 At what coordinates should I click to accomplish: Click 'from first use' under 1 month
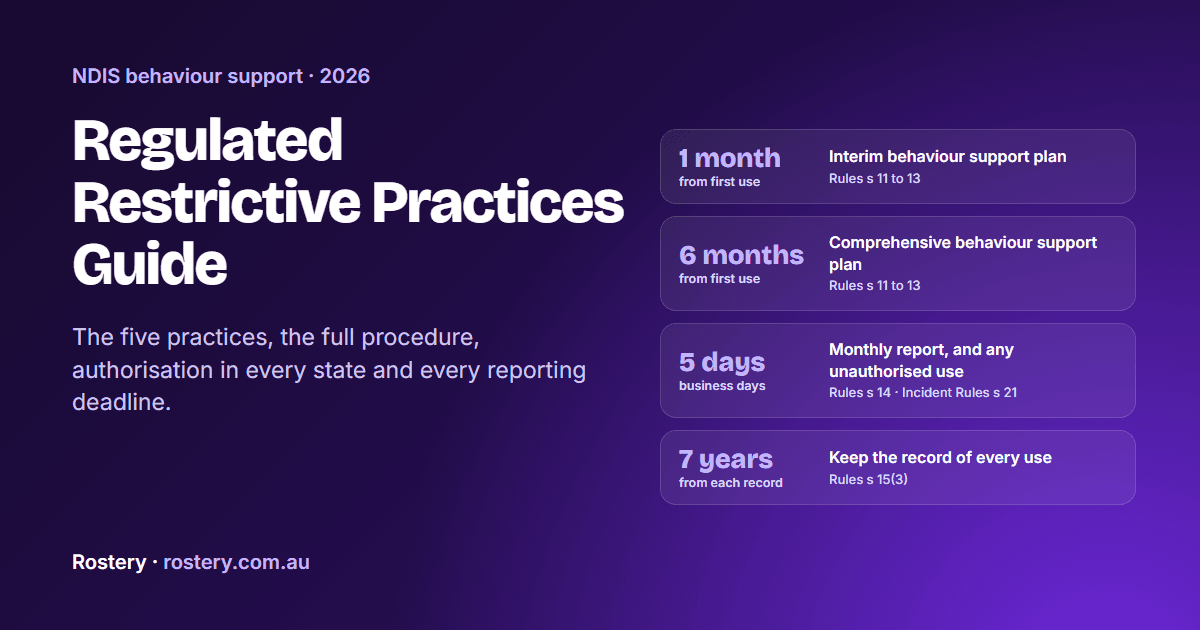coord(719,182)
